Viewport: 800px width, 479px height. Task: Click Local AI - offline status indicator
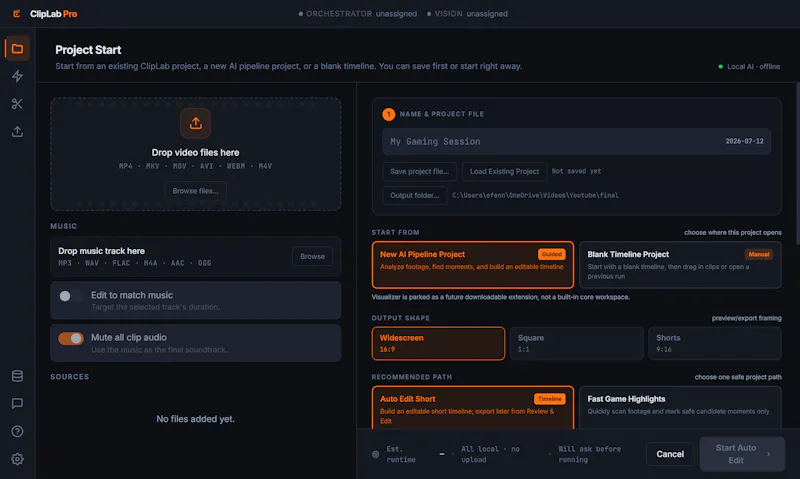click(749, 66)
